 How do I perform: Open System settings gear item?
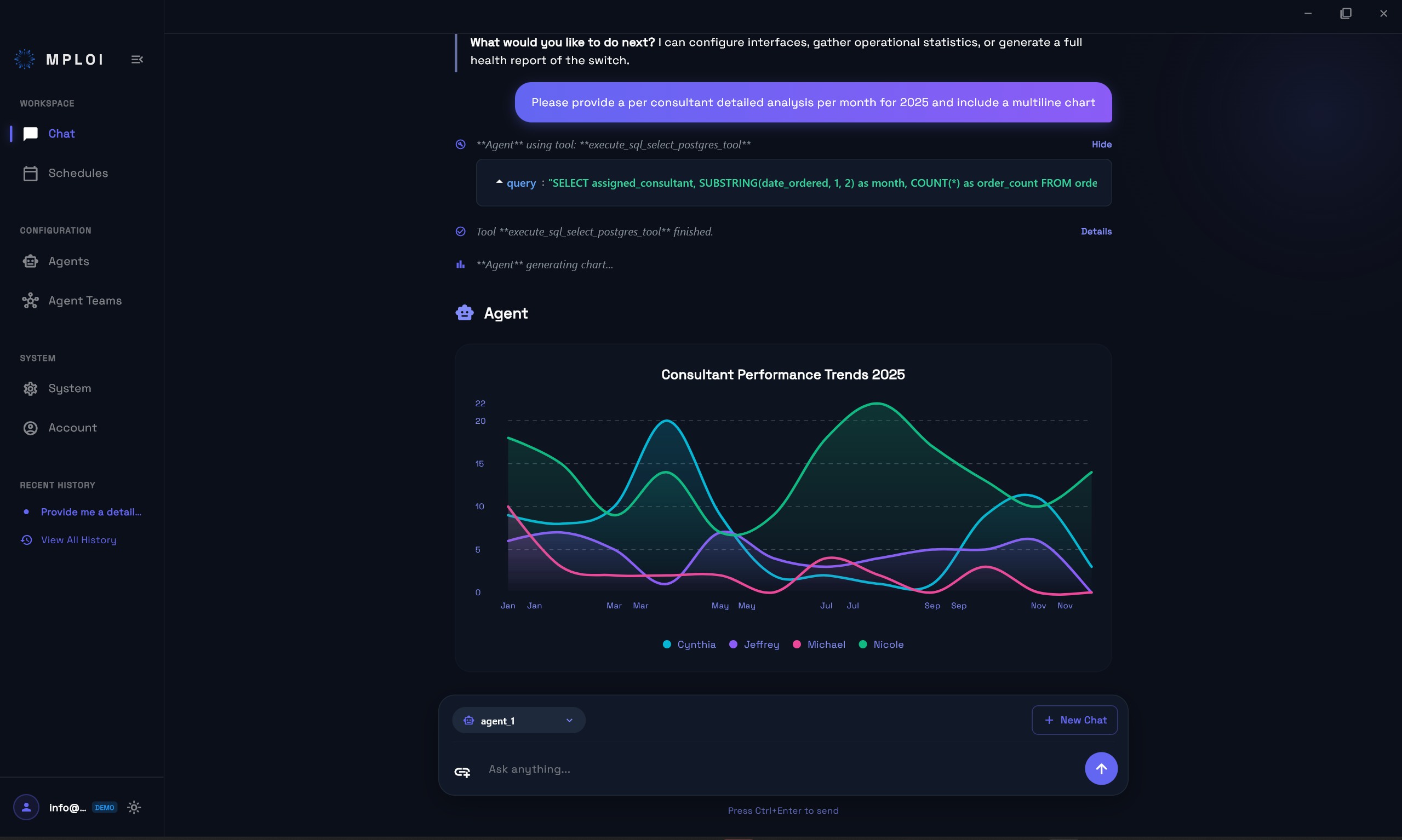point(69,388)
